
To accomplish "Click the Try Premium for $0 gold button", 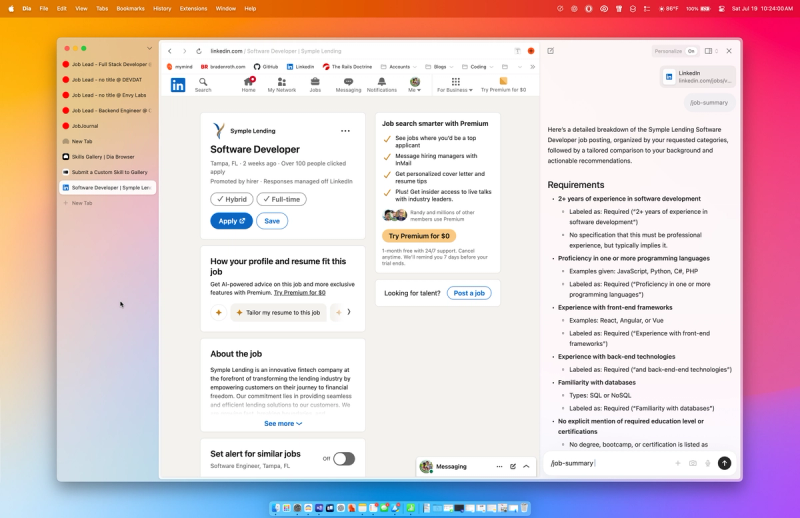I will tap(419, 236).
